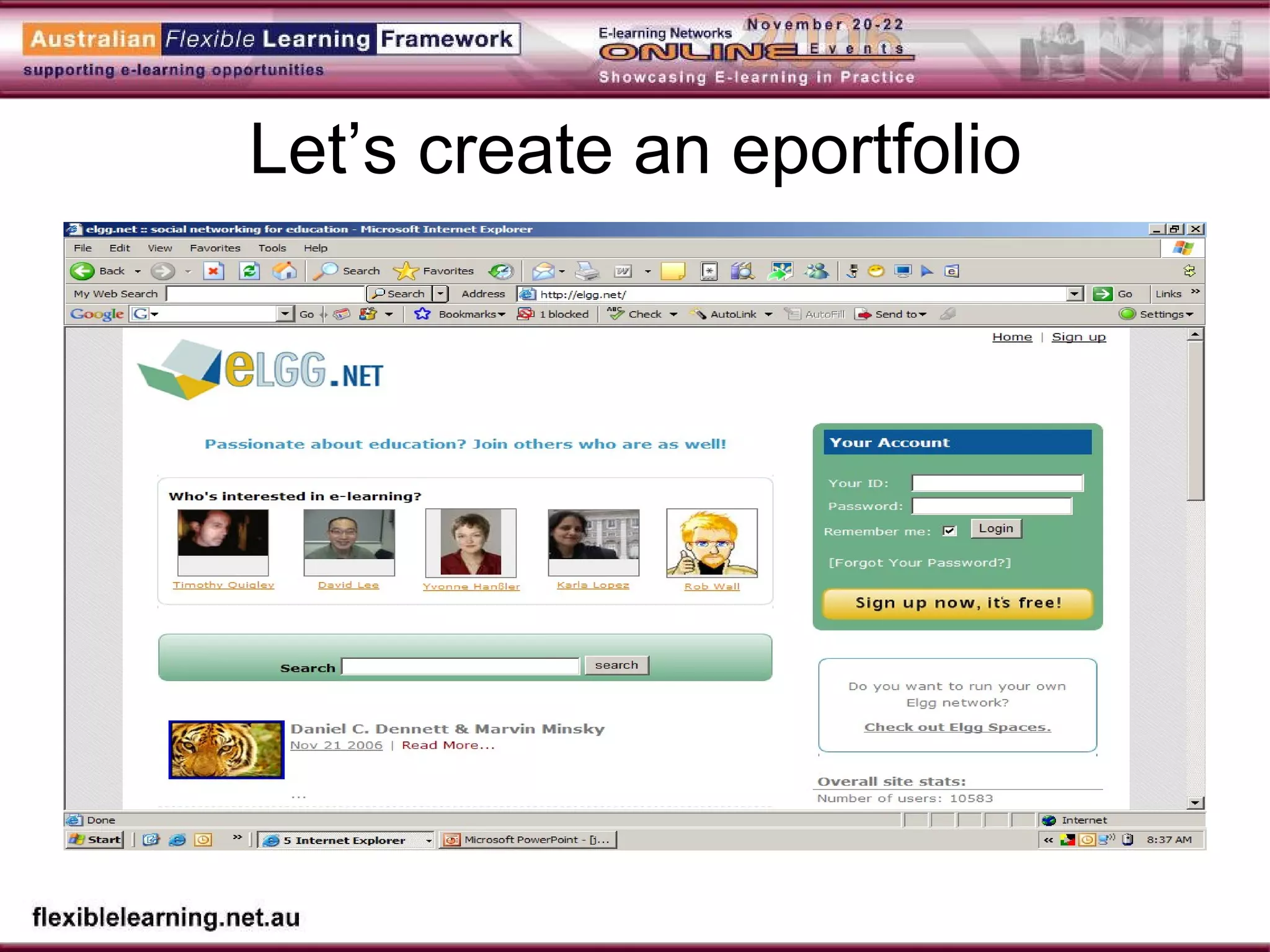
Task: Click the popup blocker '1 blocked' icon
Action: coord(526,314)
